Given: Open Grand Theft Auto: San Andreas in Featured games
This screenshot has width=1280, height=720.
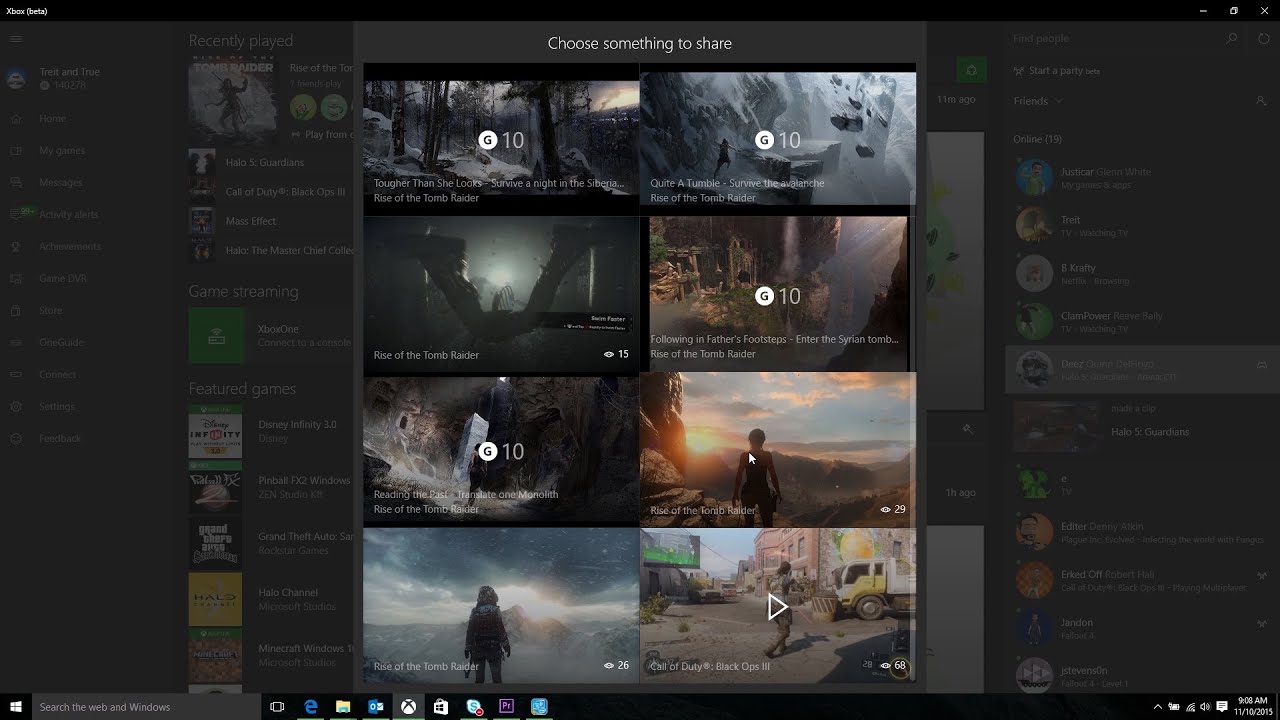Looking at the screenshot, I should 270,543.
